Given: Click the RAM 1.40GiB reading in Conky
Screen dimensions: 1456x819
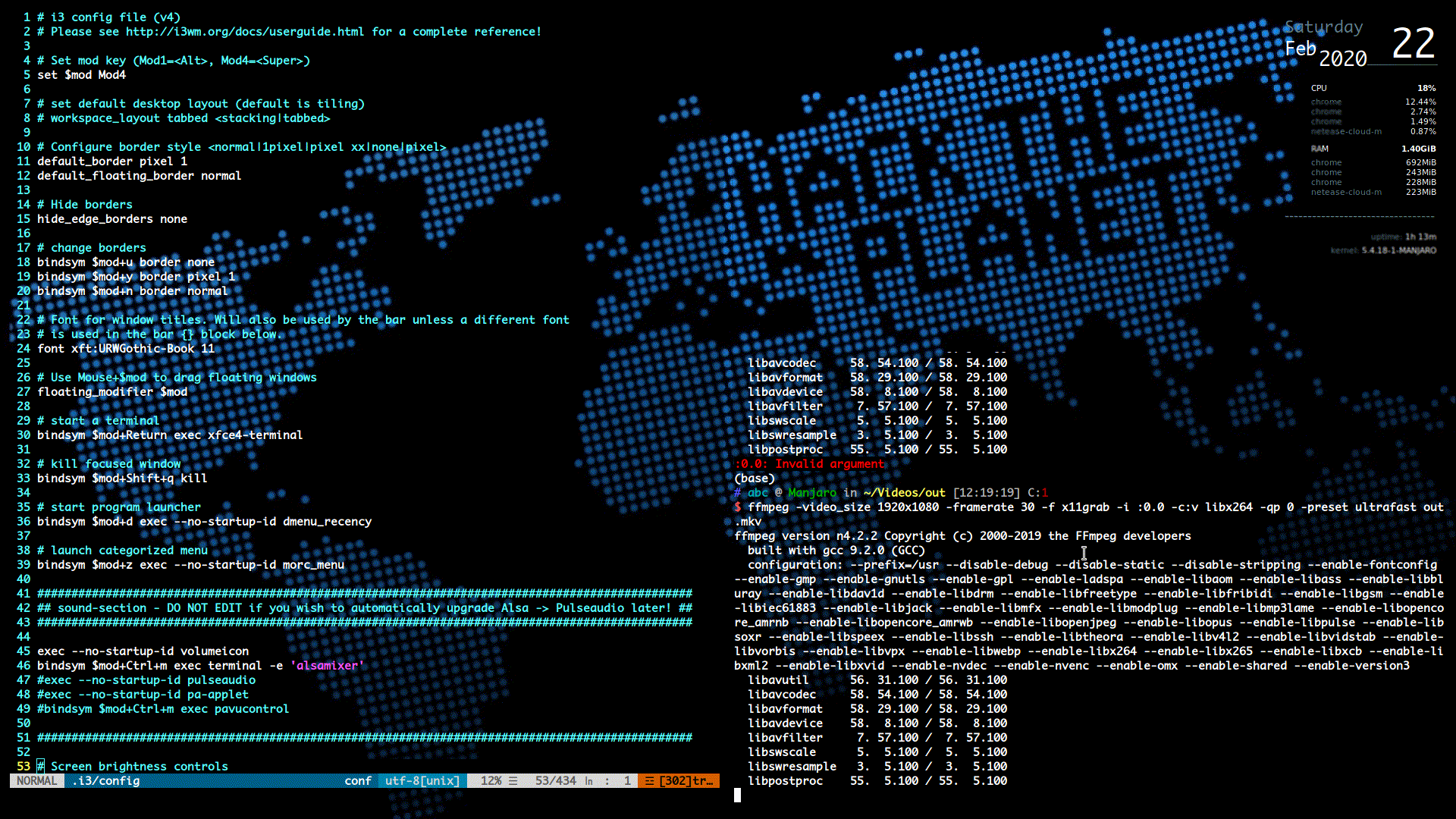Looking at the screenshot, I should 1418,149.
